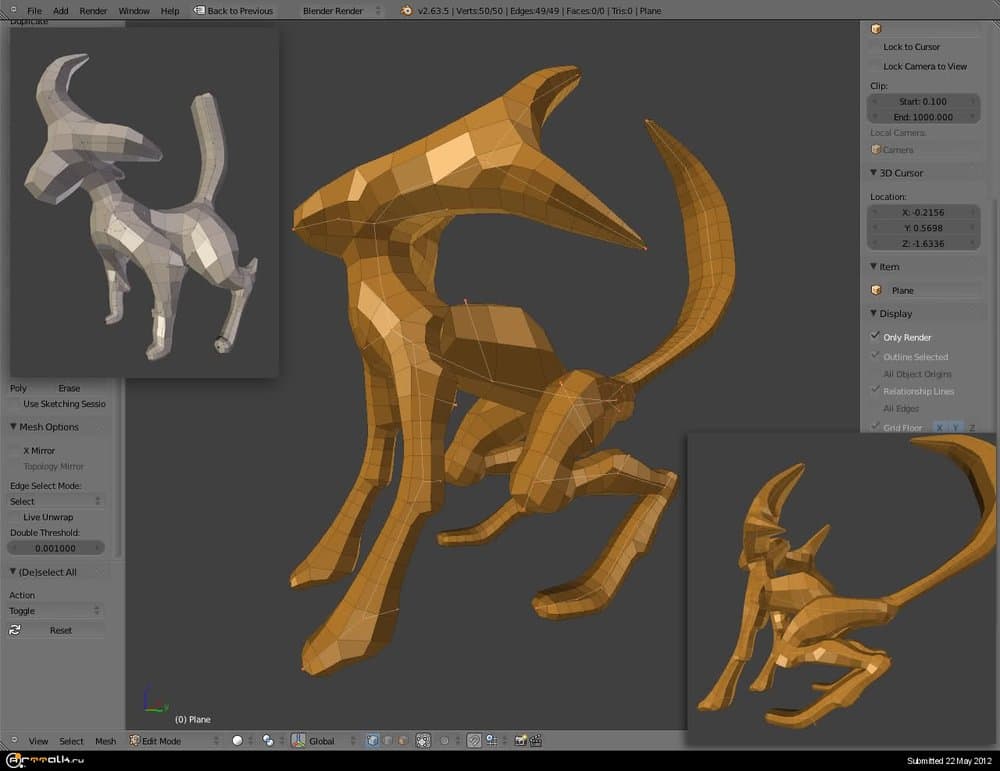1000x771 pixels.
Task: Click the OpenGL render image camera icon
Action: [x=520, y=741]
